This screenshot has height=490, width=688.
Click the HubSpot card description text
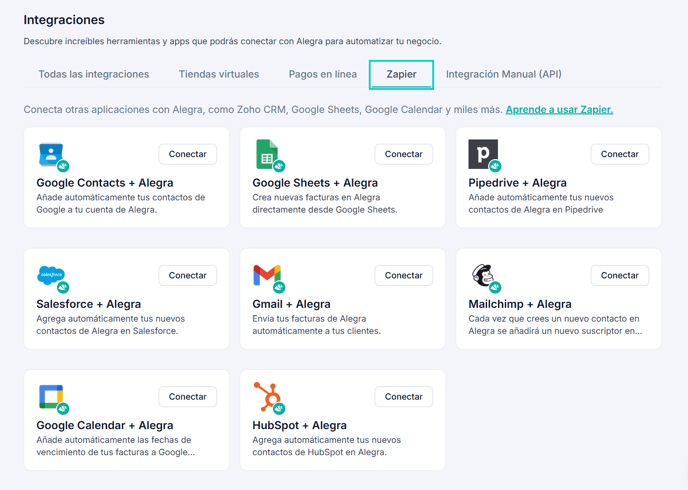[326, 446]
